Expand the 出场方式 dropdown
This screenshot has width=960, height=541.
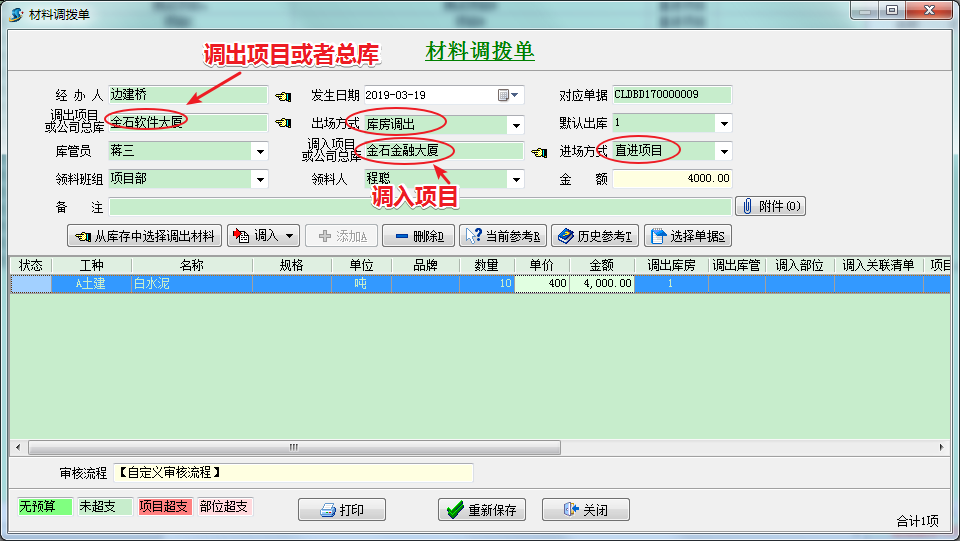point(516,124)
